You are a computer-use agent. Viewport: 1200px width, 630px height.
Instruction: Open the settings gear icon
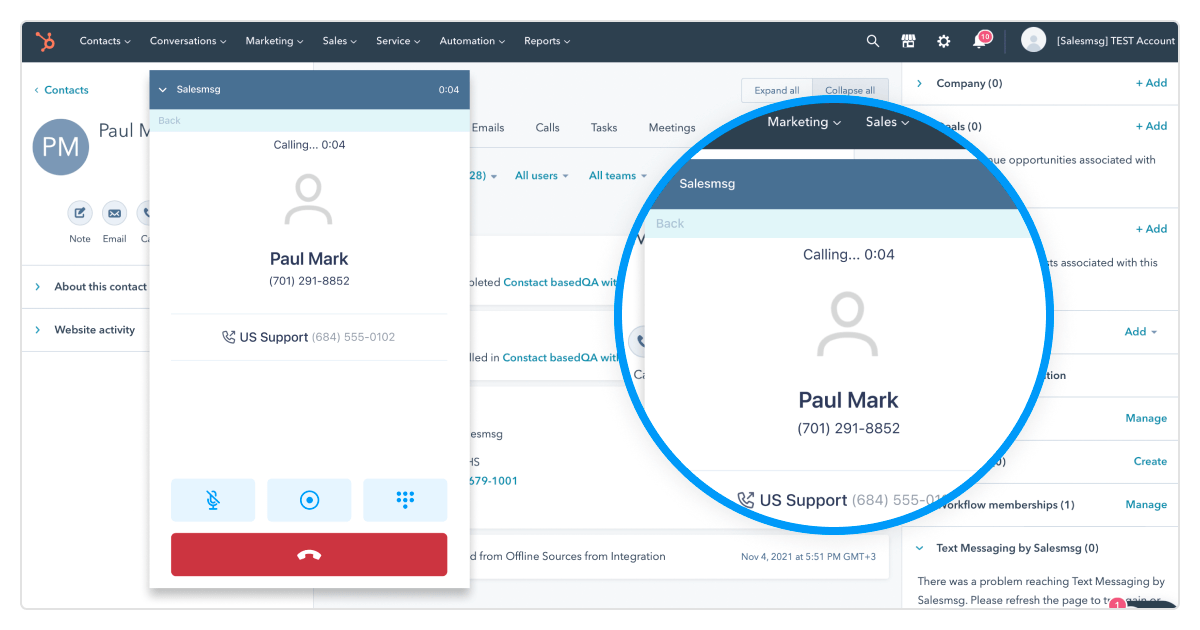944,41
